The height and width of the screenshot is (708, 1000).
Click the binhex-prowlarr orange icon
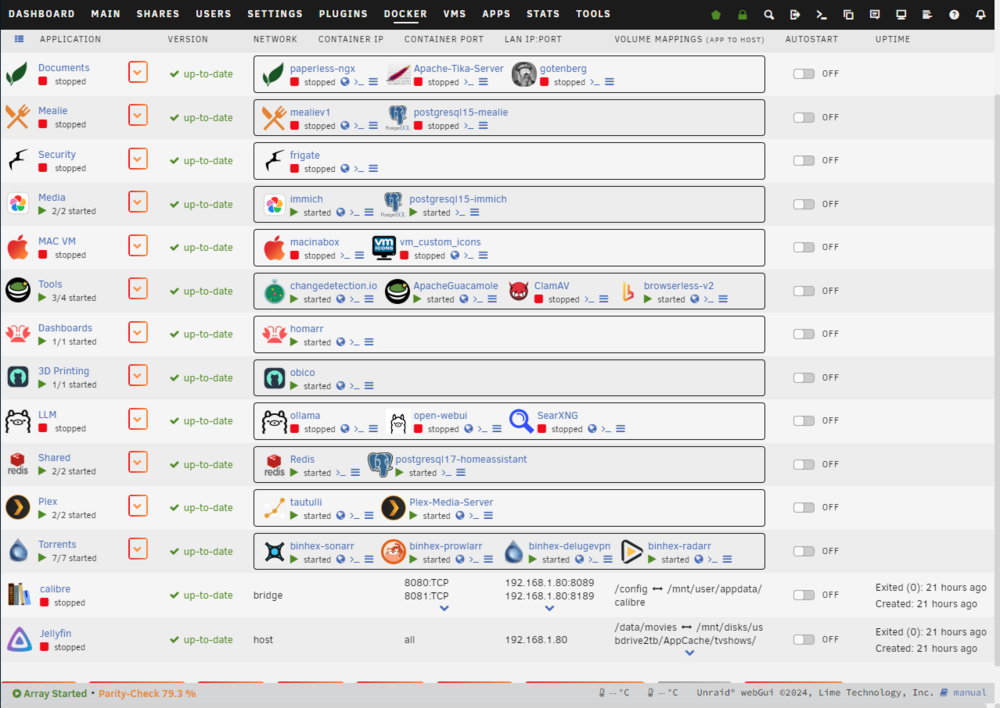tap(393, 552)
